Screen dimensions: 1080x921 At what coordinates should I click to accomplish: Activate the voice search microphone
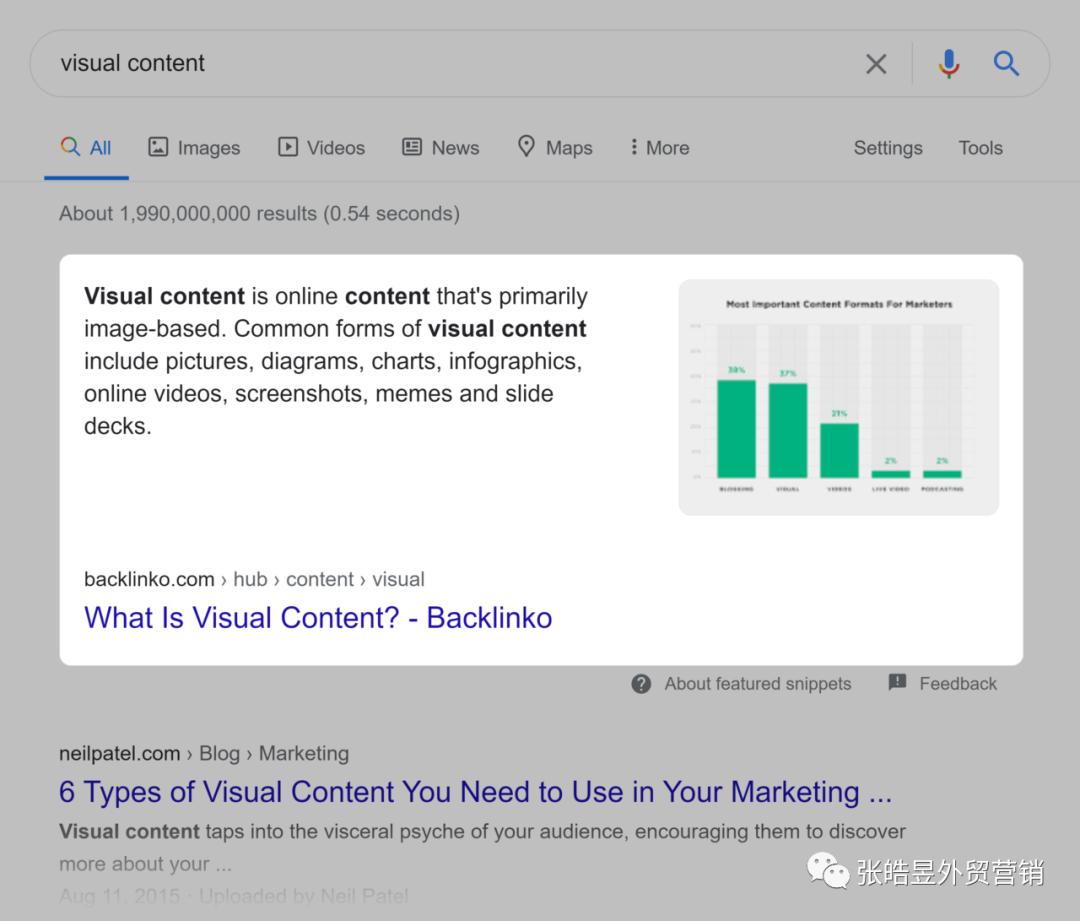tap(947, 63)
